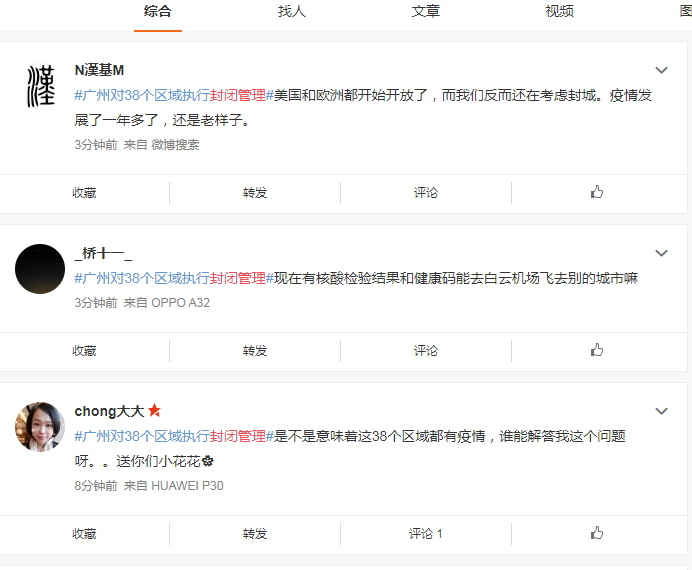Open _桥十一_ dark circular avatar

(x=40, y=269)
